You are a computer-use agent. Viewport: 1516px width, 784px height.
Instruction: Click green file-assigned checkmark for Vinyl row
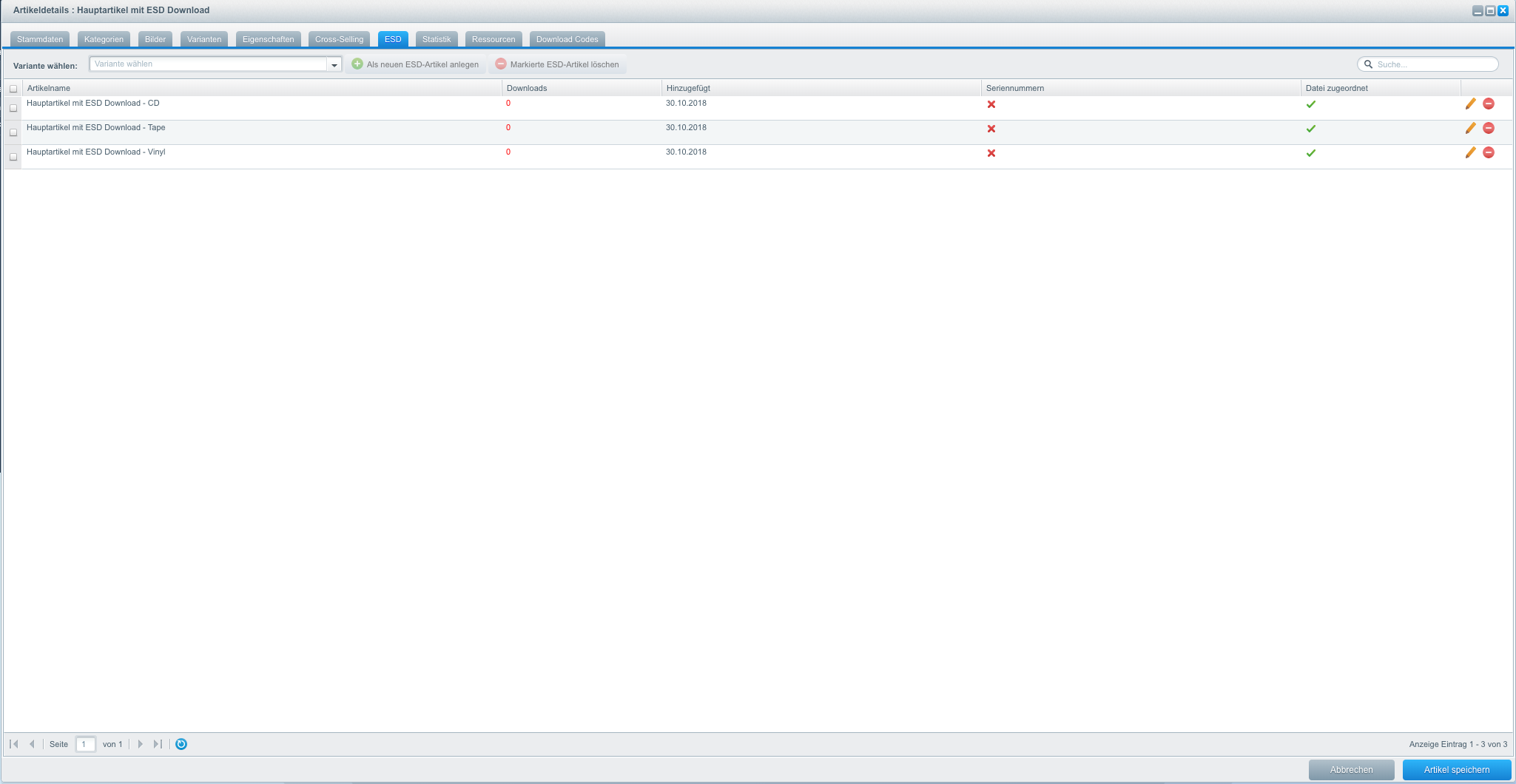point(1311,153)
